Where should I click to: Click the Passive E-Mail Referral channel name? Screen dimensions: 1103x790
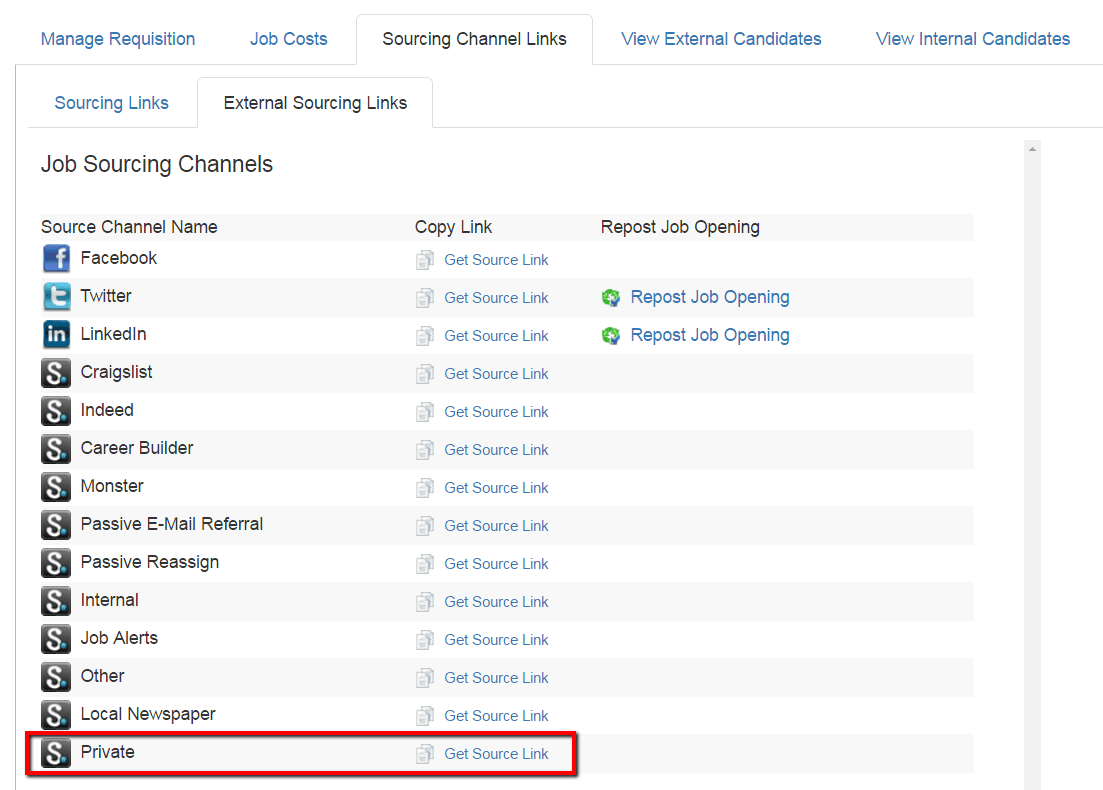172,524
